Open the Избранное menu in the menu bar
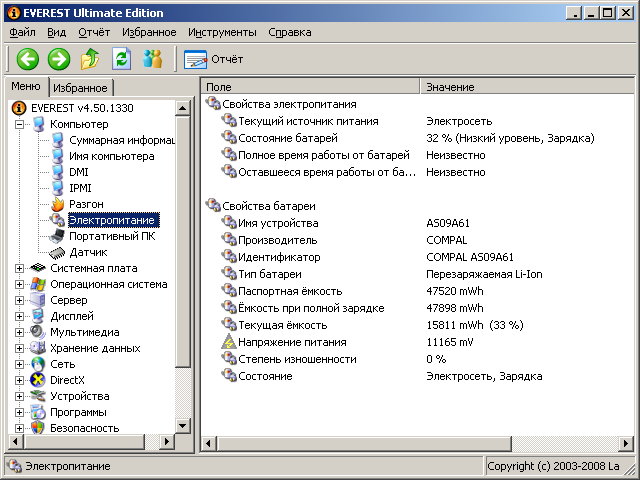The image size is (640, 480). (x=149, y=32)
